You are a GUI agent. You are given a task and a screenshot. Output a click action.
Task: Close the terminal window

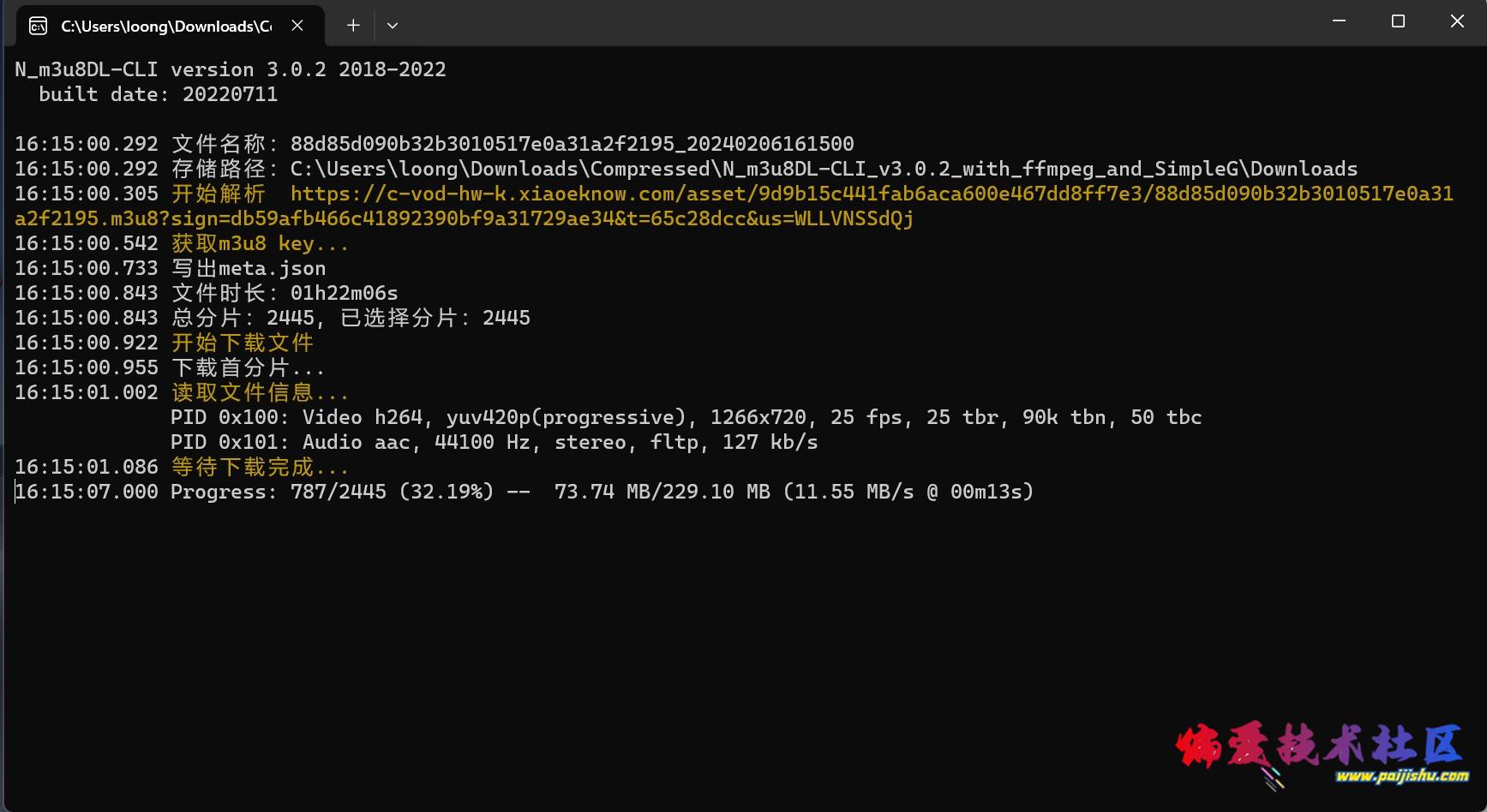1457,21
